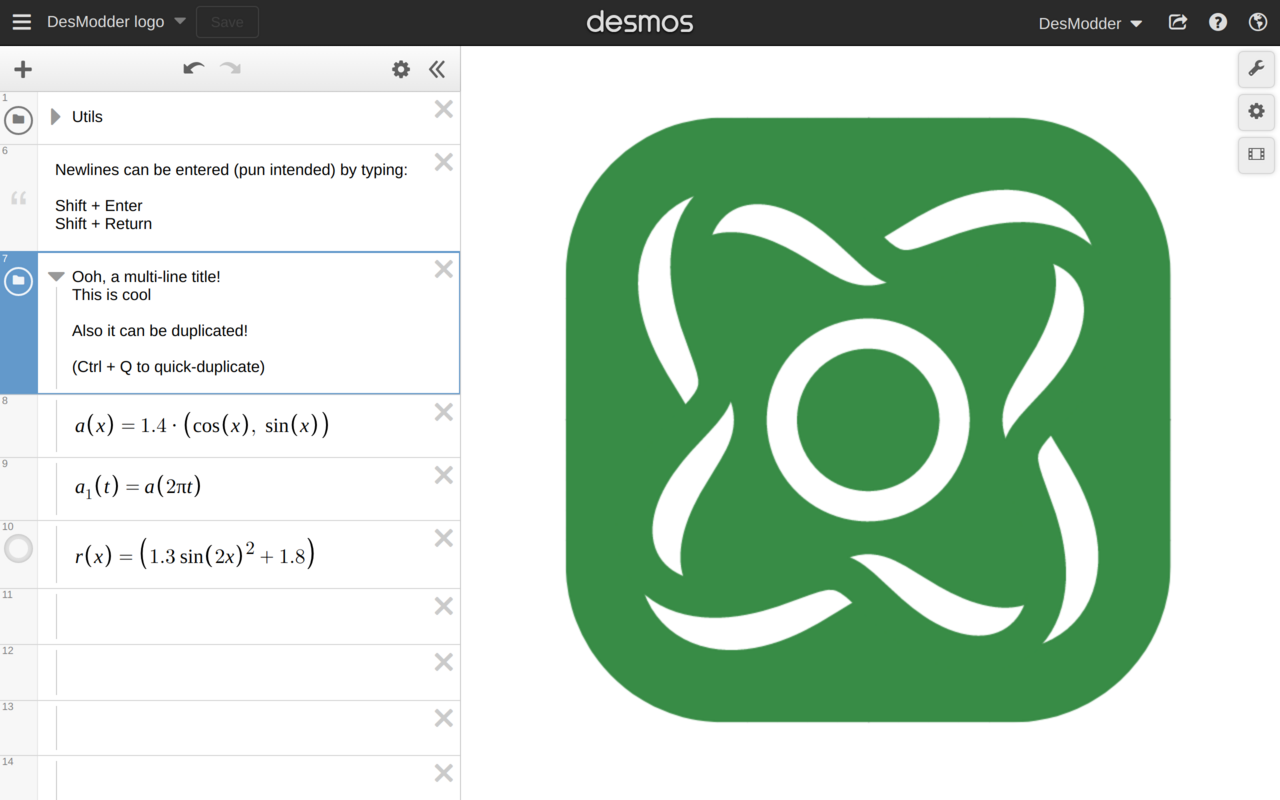Open the Help question mark icon
Image resolution: width=1280 pixels, height=800 pixels.
1218,22
